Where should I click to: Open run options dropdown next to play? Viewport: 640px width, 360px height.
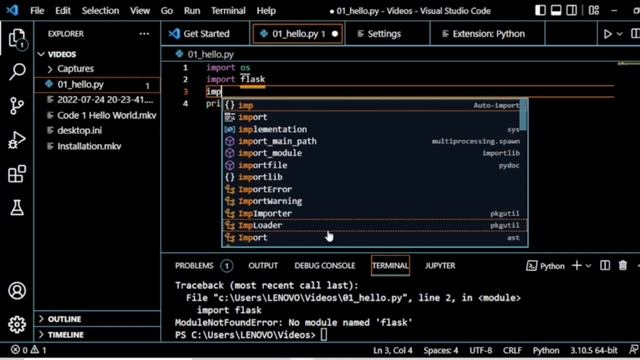tap(620, 34)
